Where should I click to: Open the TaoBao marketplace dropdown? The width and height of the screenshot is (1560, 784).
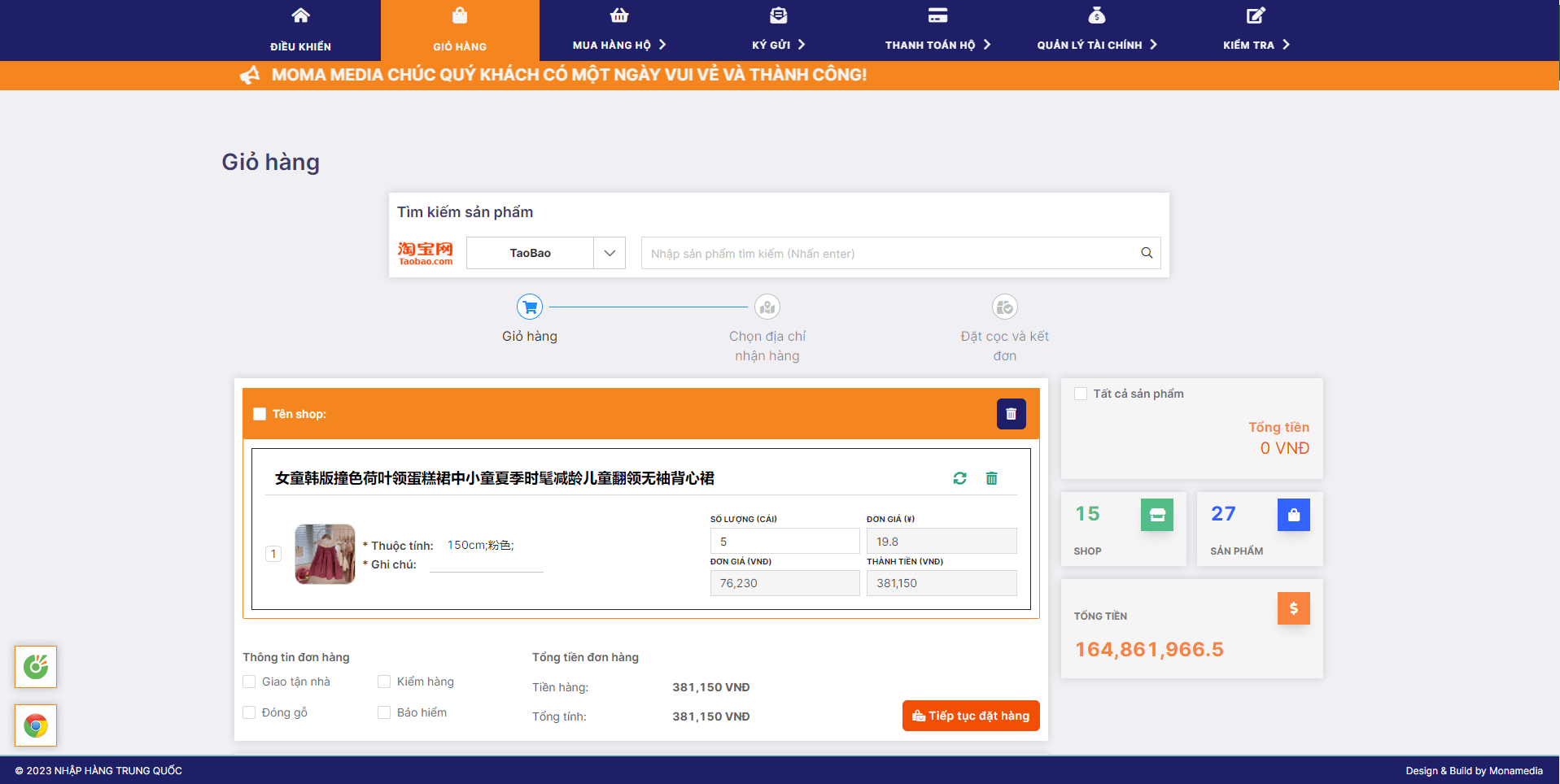545,253
